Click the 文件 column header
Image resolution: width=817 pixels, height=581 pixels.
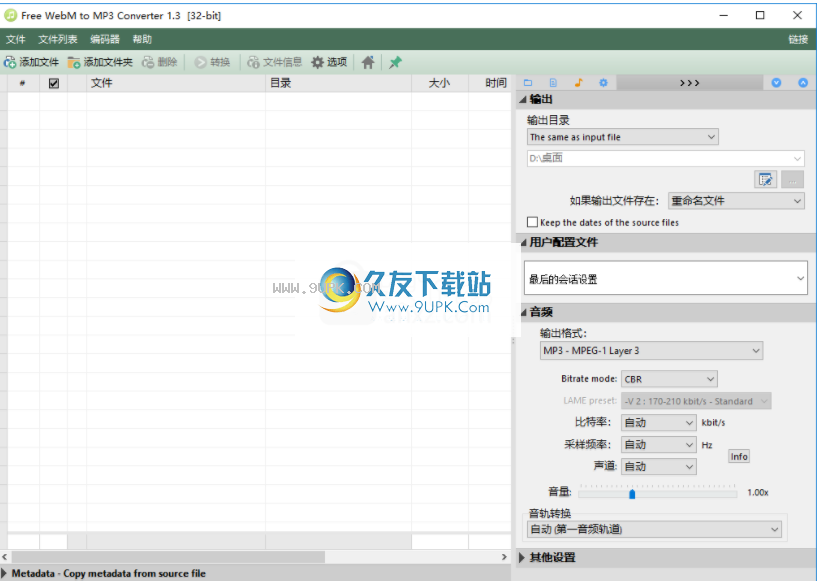pos(176,83)
